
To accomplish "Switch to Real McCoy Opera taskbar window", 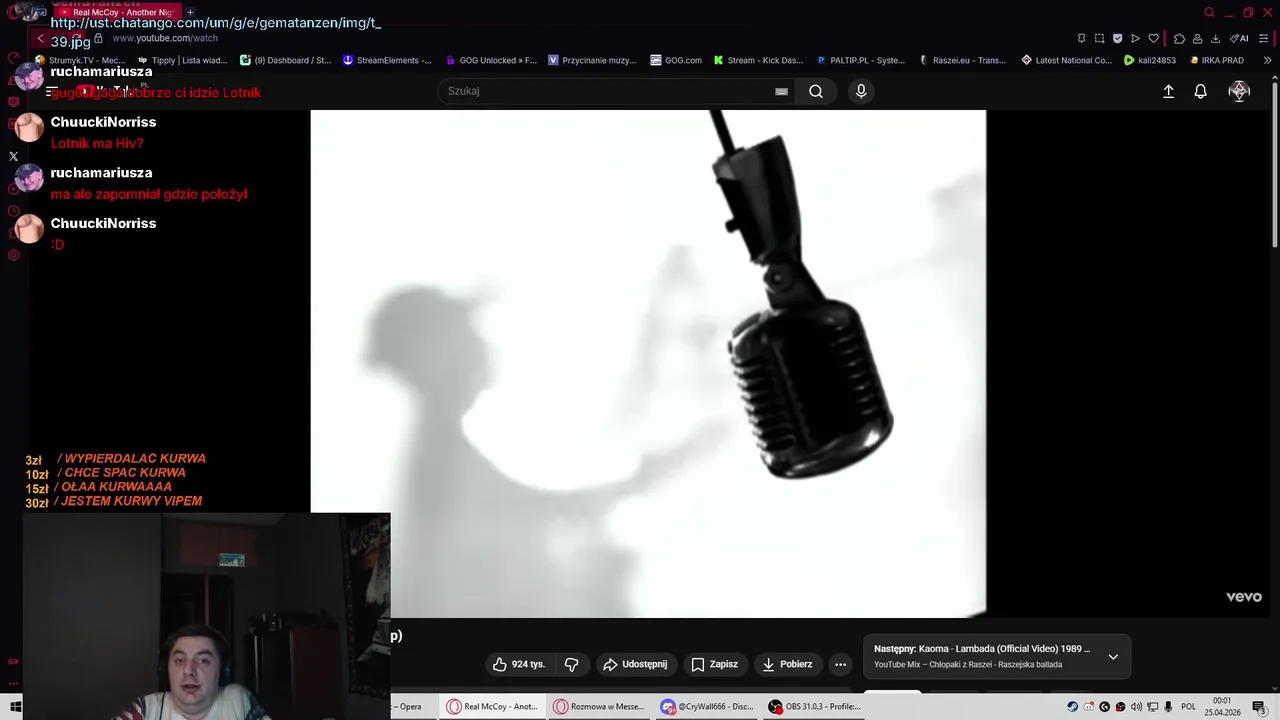I will click(x=493, y=706).
